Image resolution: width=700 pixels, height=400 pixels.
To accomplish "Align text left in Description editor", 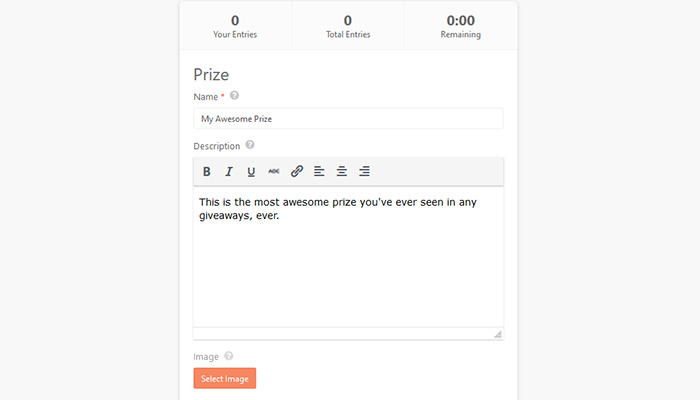I will coord(319,171).
